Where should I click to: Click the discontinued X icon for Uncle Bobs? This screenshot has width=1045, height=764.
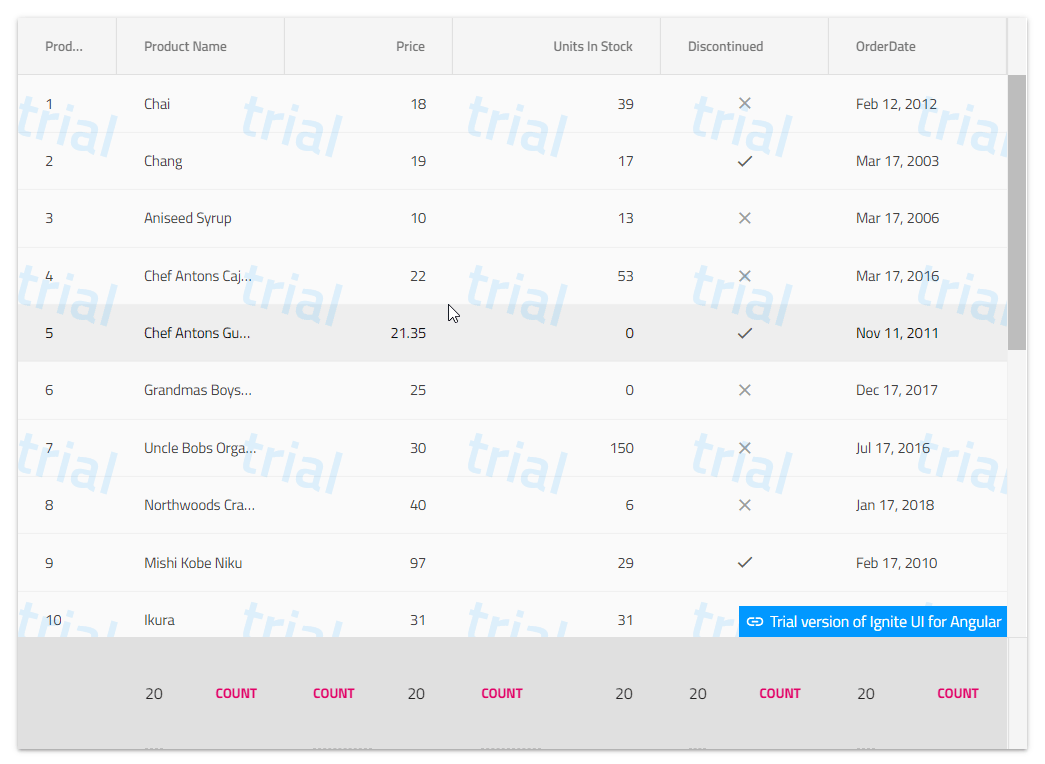[x=744, y=448]
